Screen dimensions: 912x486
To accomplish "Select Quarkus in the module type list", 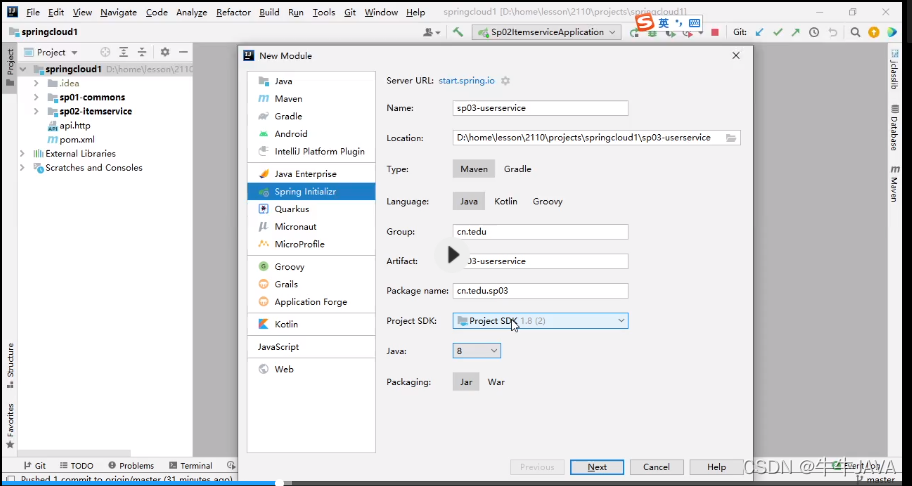I will pos(311,209).
